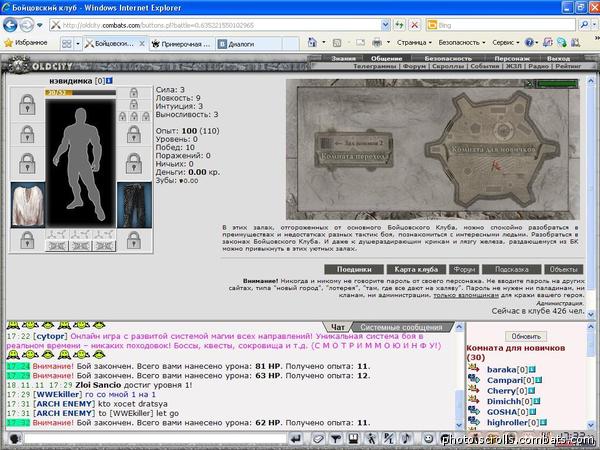Click Выход in the game menu
The image size is (600, 450).
[x=558, y=59]
